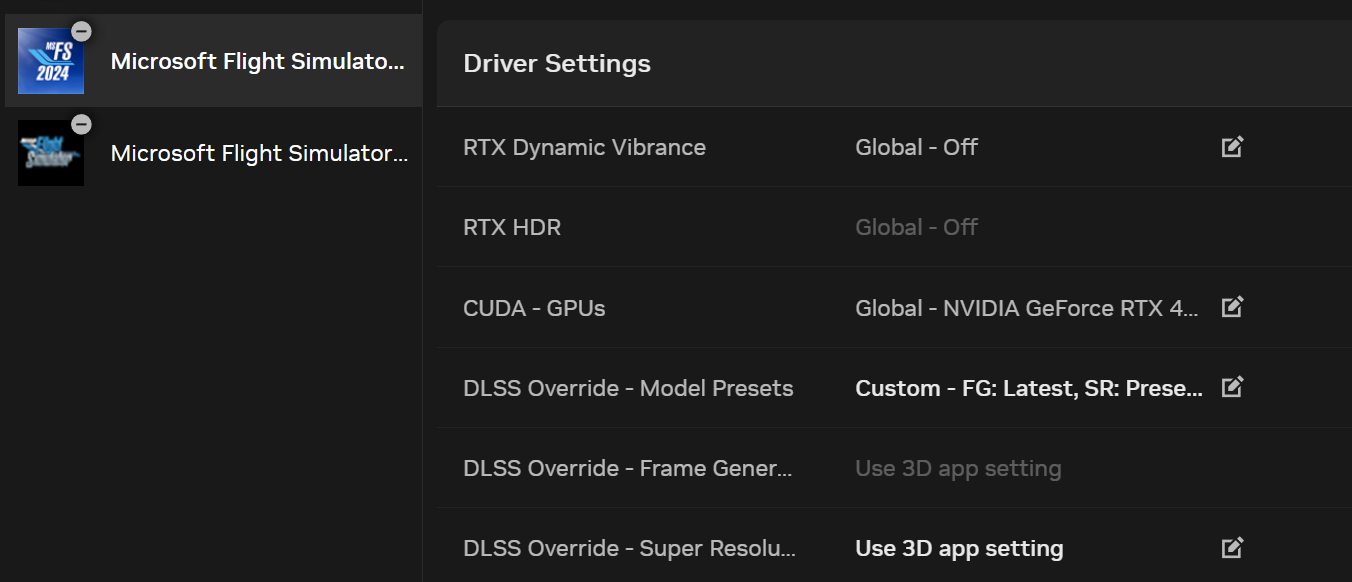This screenshot has height=582, width=1352.
Task: Click the RTX Dynamic Vibrance label
Action: tap(584, 148)
